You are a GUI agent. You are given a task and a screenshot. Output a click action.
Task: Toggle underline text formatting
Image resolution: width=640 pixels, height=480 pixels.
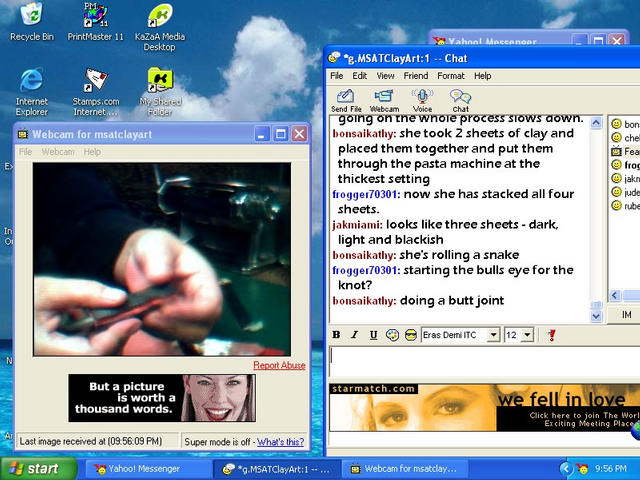(373, 335)
